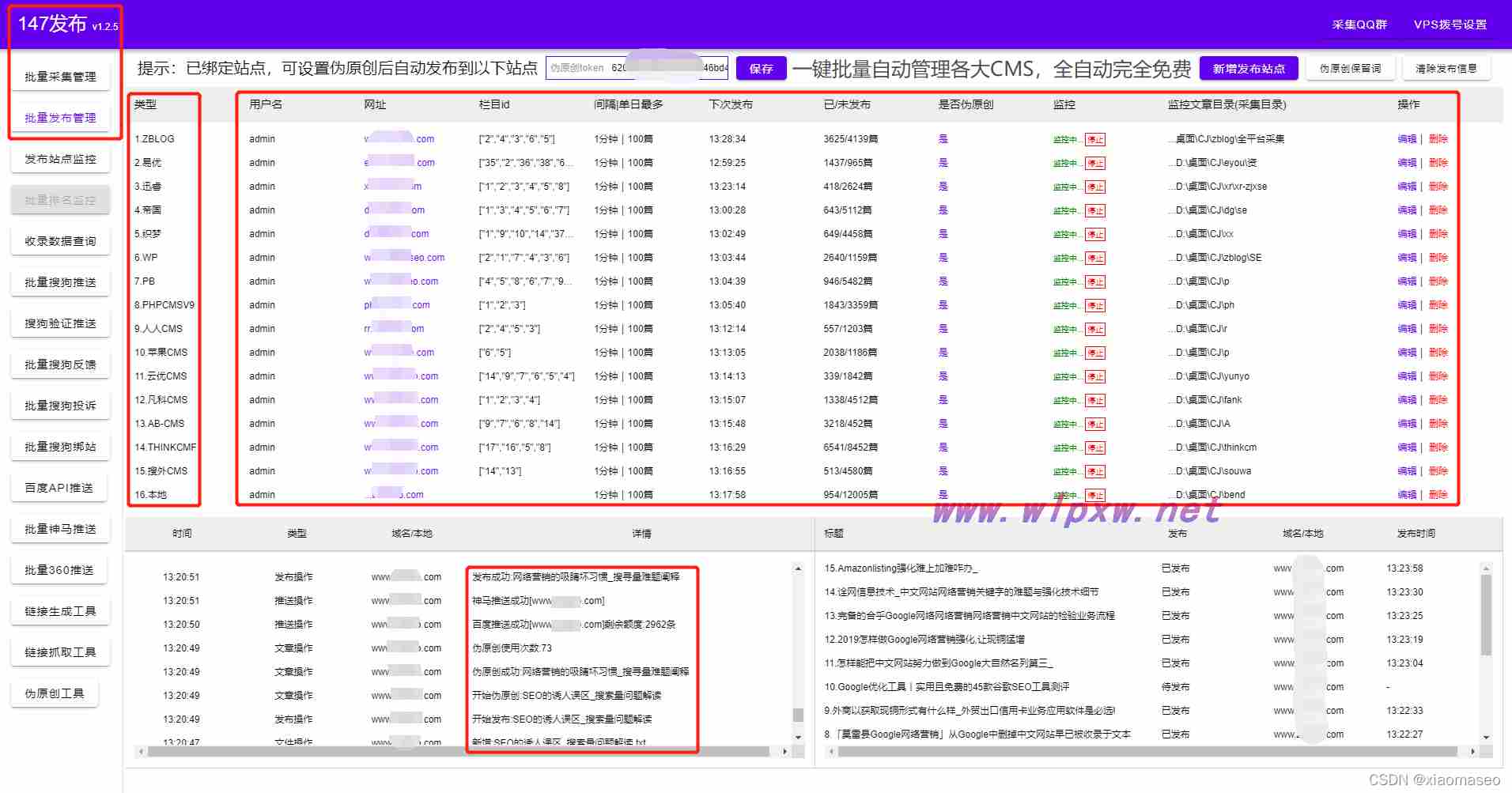Launch 链接生成工具
The image size is (1512, 793).
60,611
